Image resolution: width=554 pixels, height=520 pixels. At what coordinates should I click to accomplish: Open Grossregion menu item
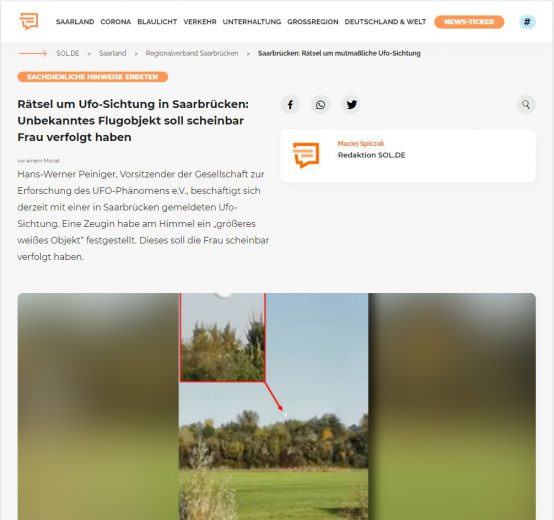coord(313,22)
